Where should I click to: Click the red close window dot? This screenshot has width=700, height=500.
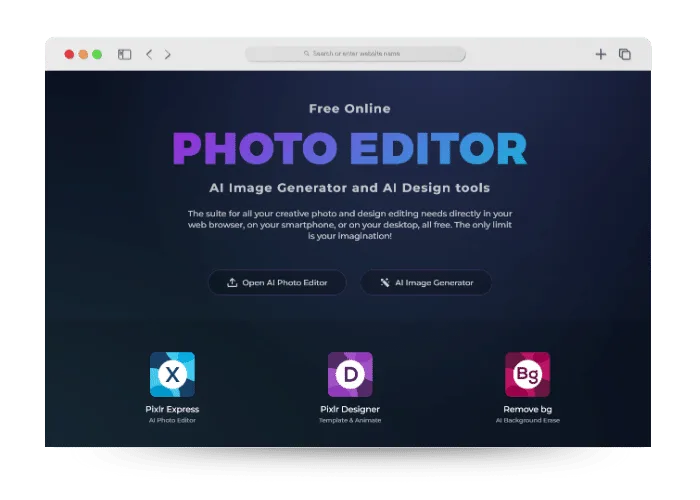[69, 54]
